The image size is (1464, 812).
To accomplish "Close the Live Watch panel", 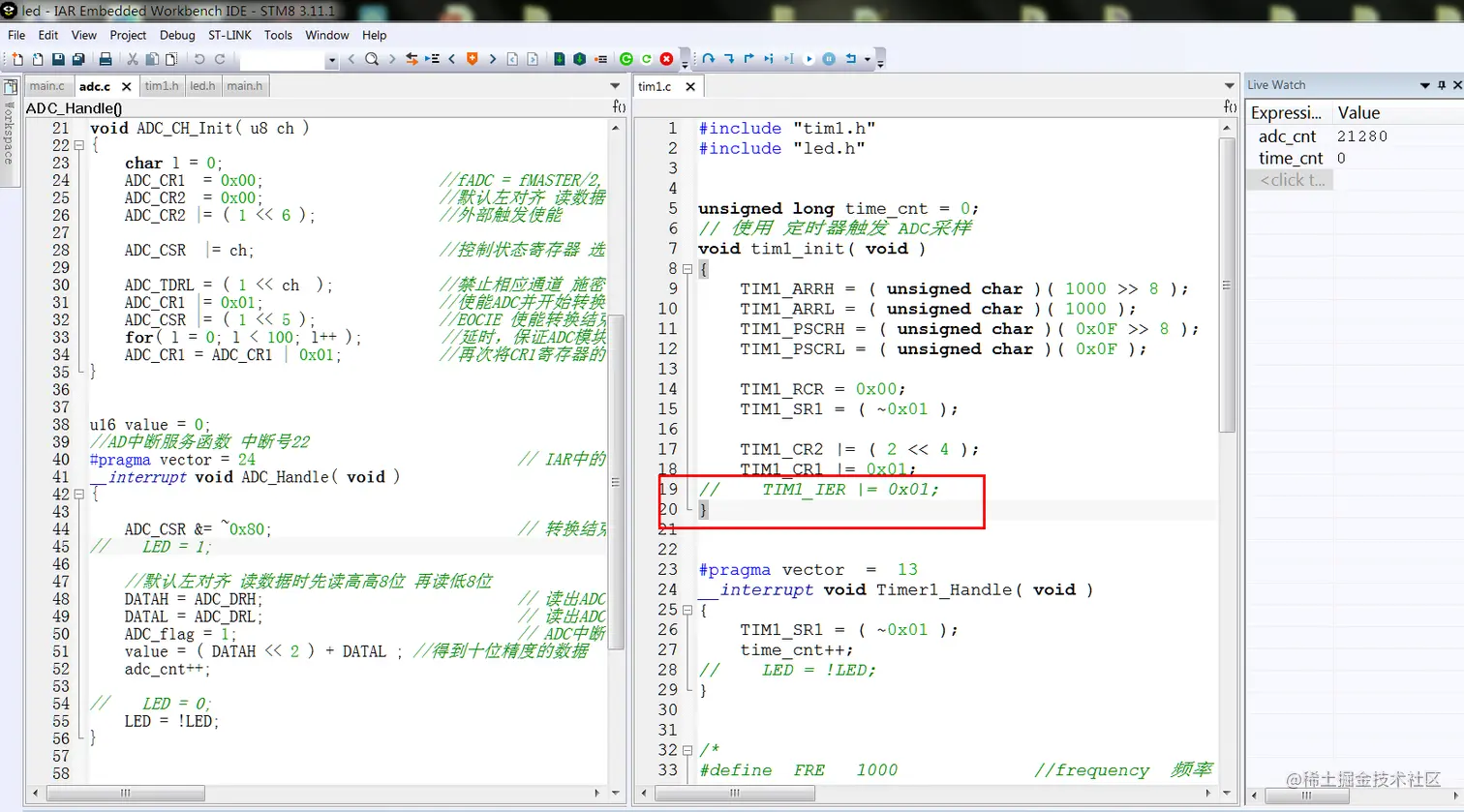I will (1457, 85).
